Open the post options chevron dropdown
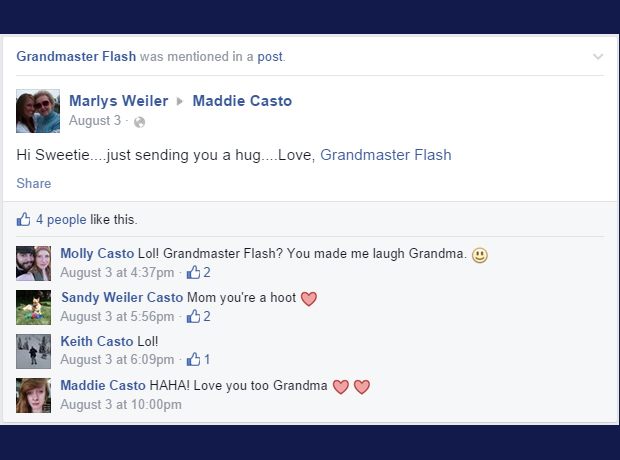Image resolution: width=620 pixels, height=460 pixels. (598, 57)
